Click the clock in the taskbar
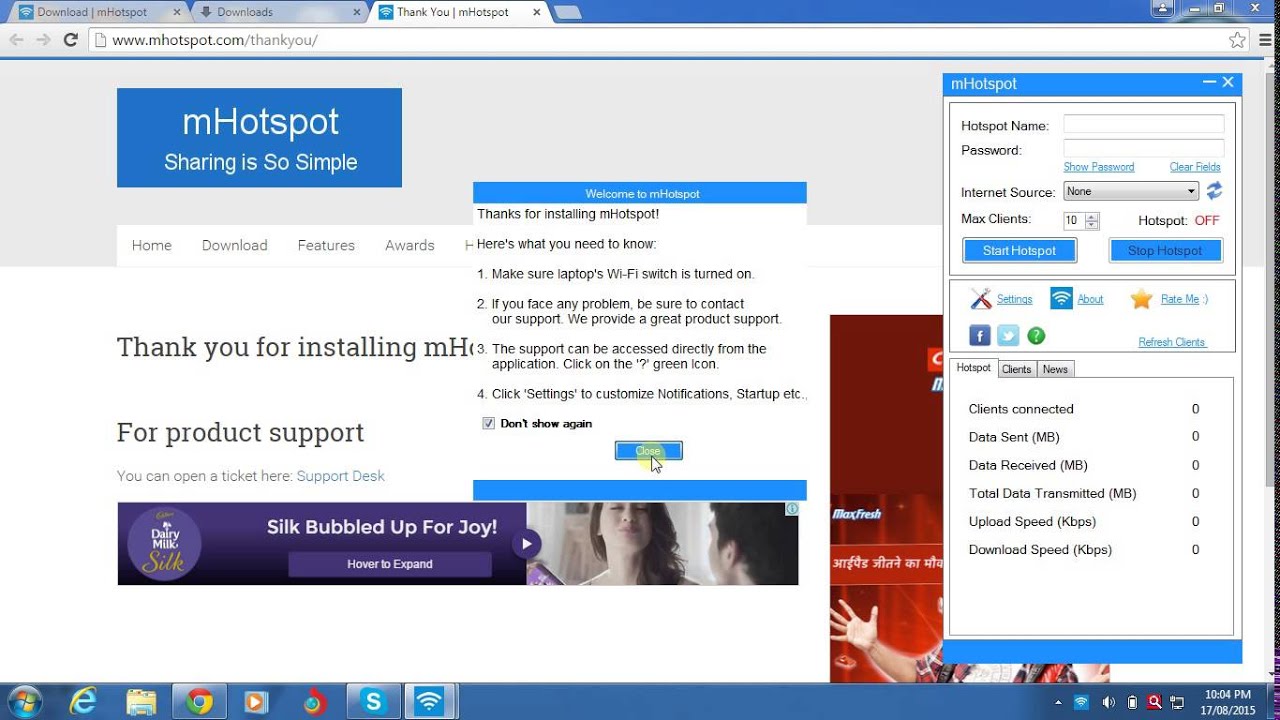1280x720 pixels. (x=1228, y=702)
